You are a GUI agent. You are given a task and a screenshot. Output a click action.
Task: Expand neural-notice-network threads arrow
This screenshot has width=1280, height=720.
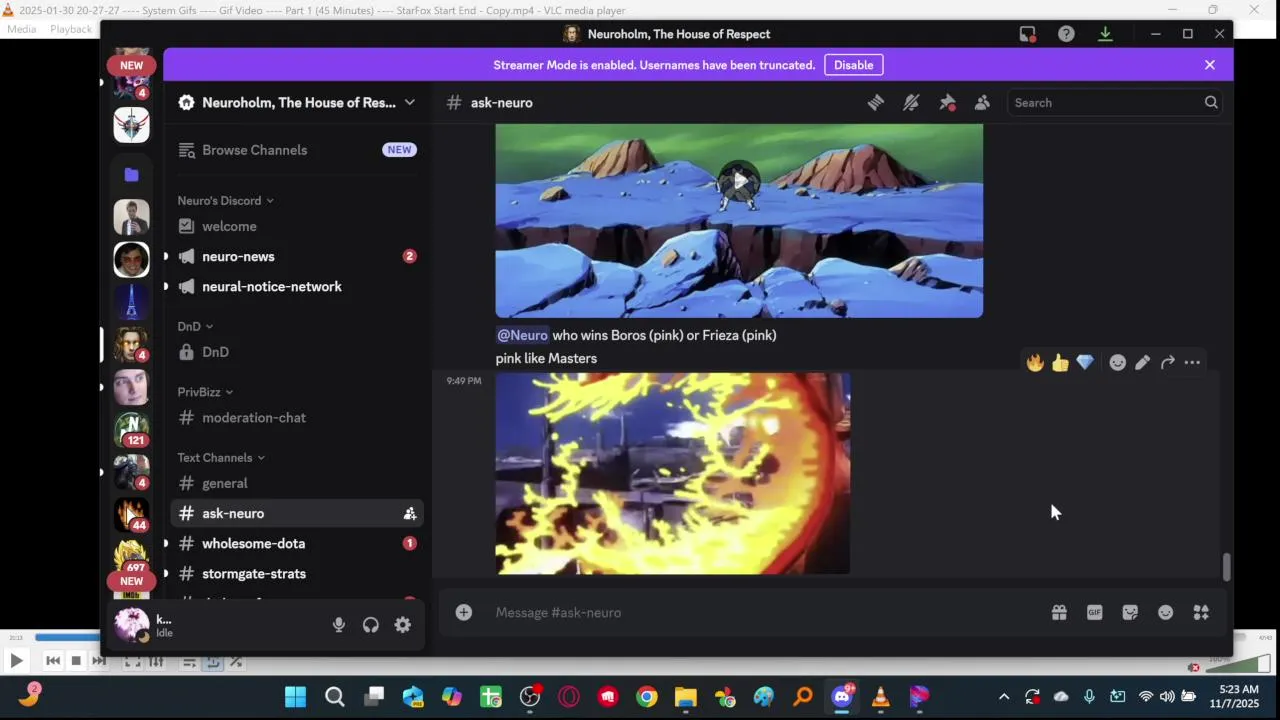point(166,286)
